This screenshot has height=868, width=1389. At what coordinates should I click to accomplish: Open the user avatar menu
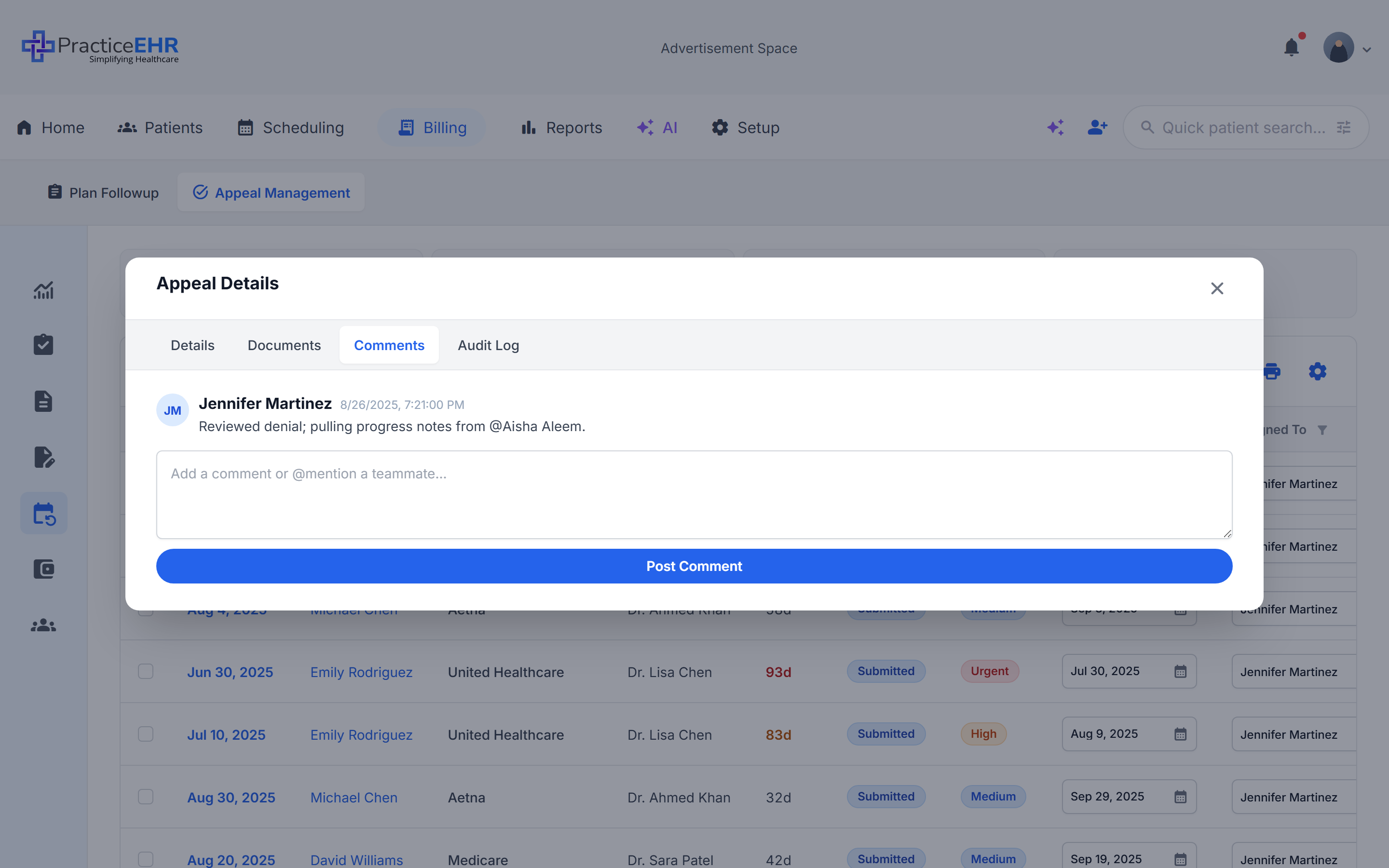click(x=1338, y=47)
